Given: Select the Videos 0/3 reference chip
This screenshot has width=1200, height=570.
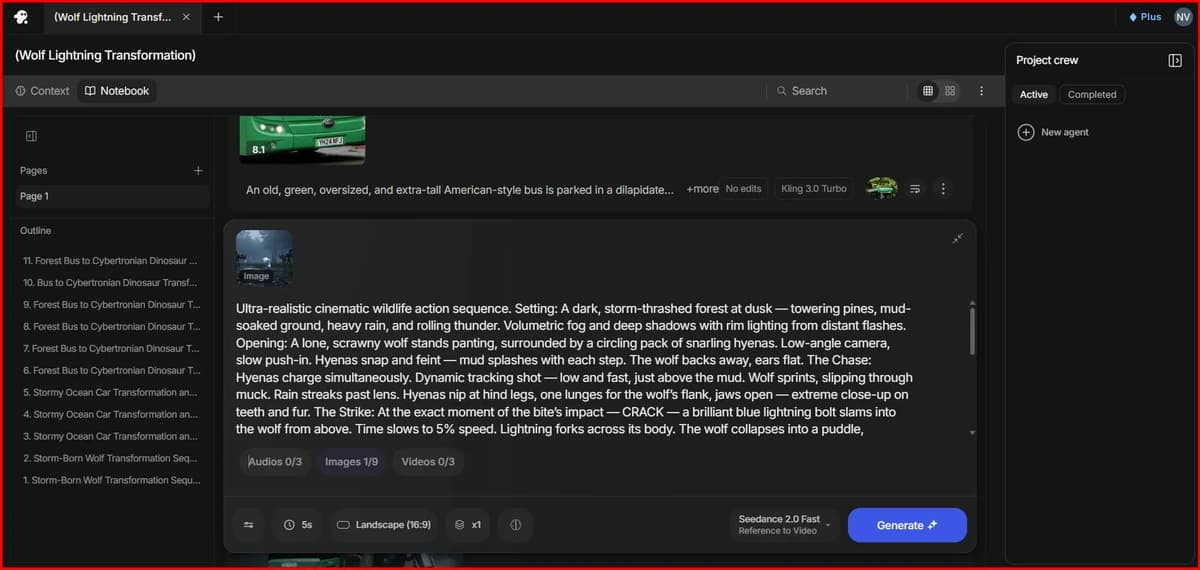Looking at the screenshot, I should pyautogui.click(x=428, y=462).
